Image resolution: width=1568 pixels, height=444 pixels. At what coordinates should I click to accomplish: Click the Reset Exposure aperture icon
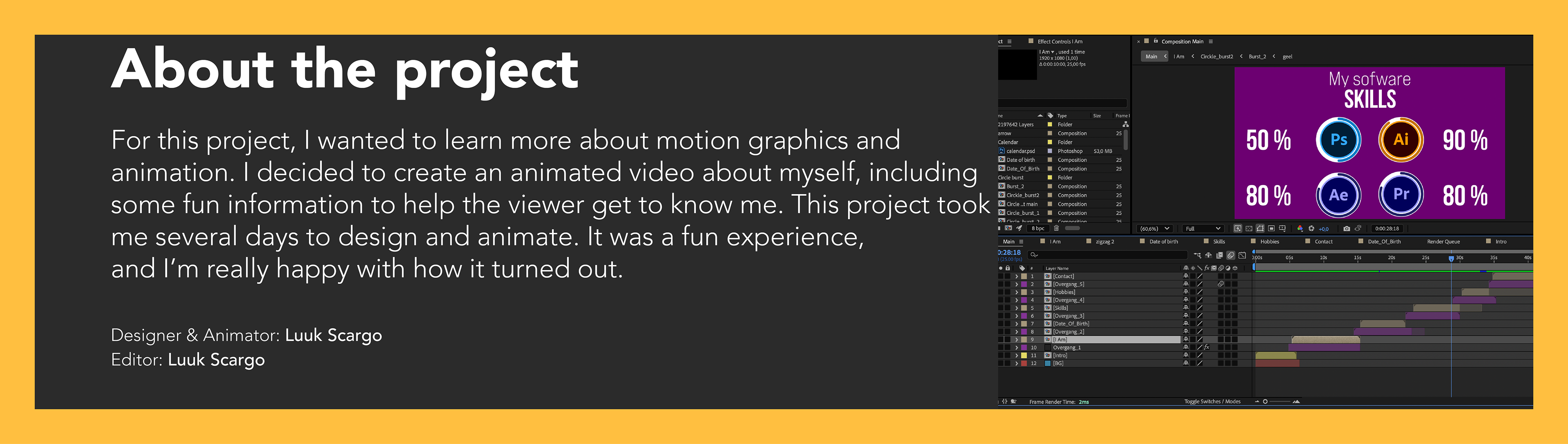pos(1311,229)
